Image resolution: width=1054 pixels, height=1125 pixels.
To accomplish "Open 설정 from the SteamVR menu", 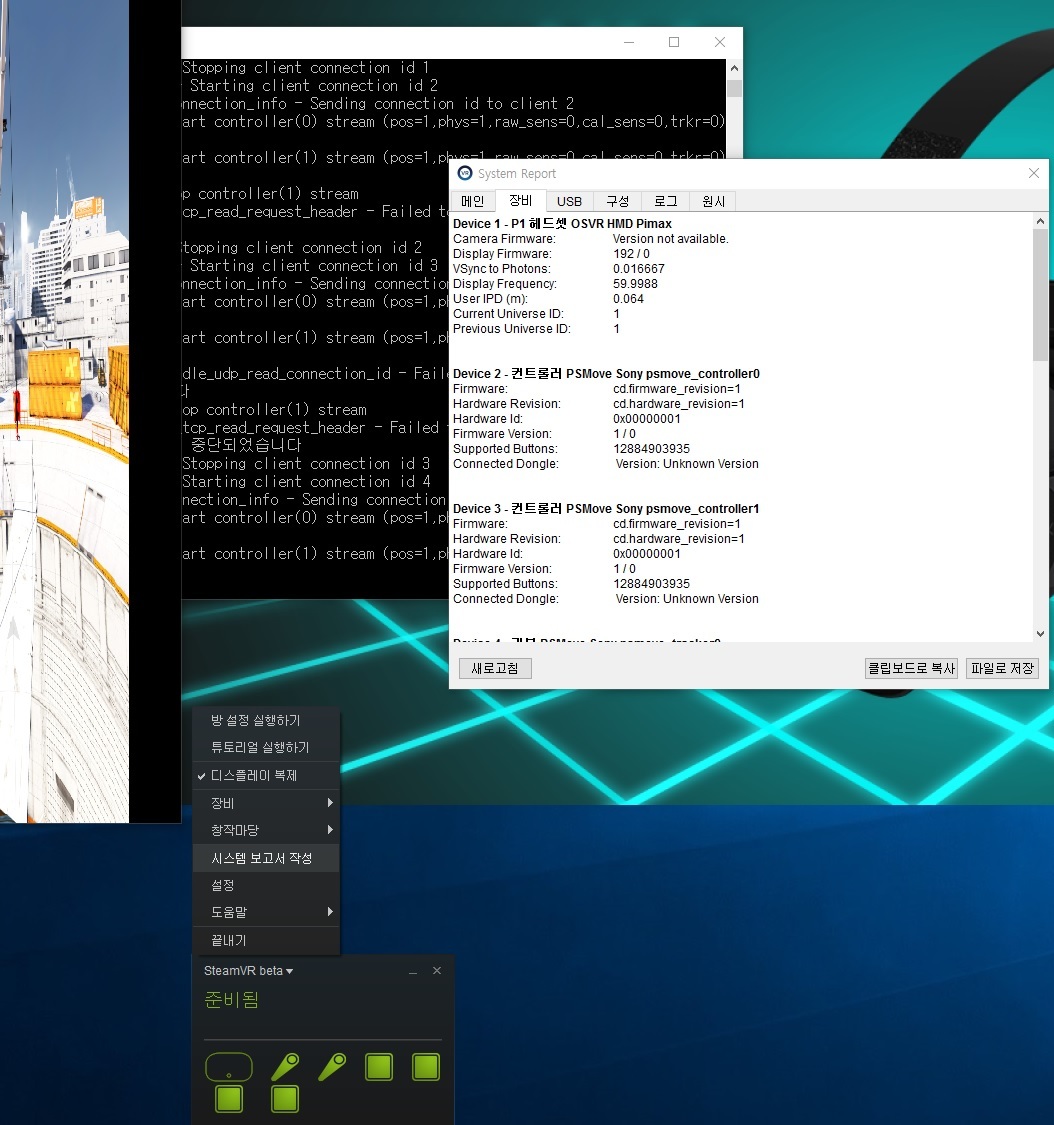I will [266, 885].
